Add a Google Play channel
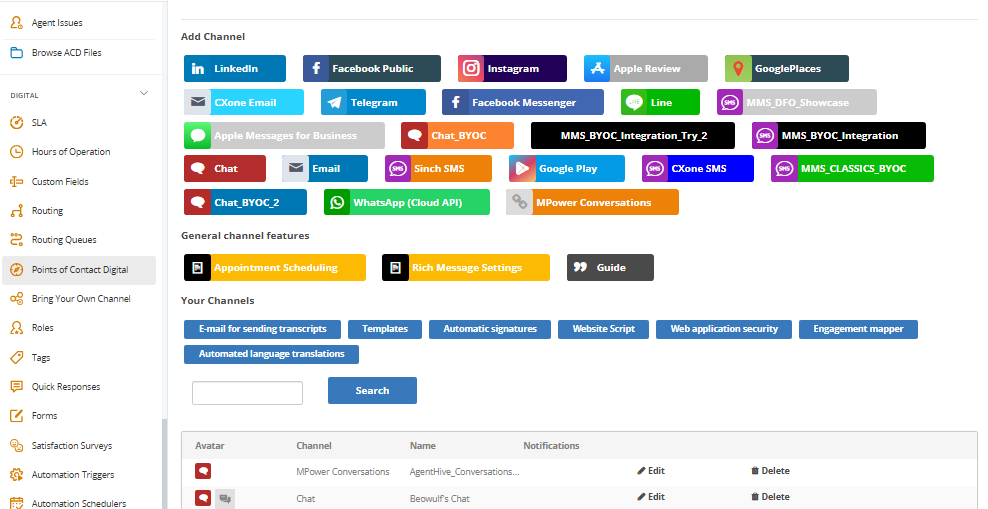988x509 pixels. click(567, 169)
